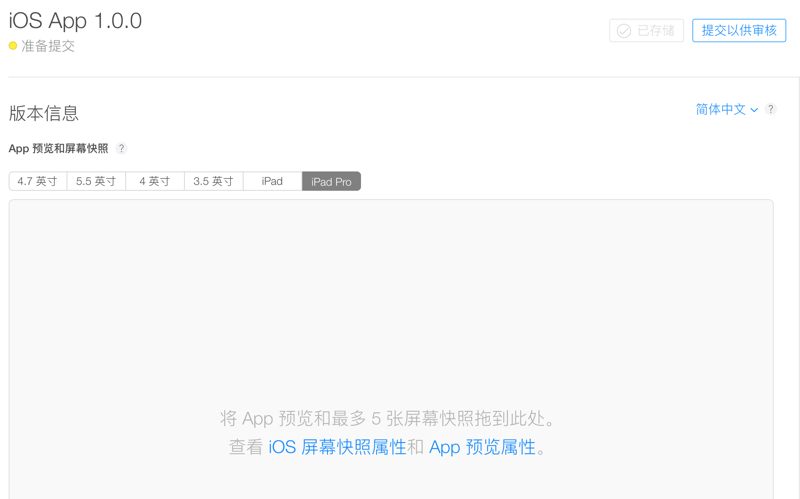
Task: Switch to the 4 英寸 tab
Action: [155, 181]
